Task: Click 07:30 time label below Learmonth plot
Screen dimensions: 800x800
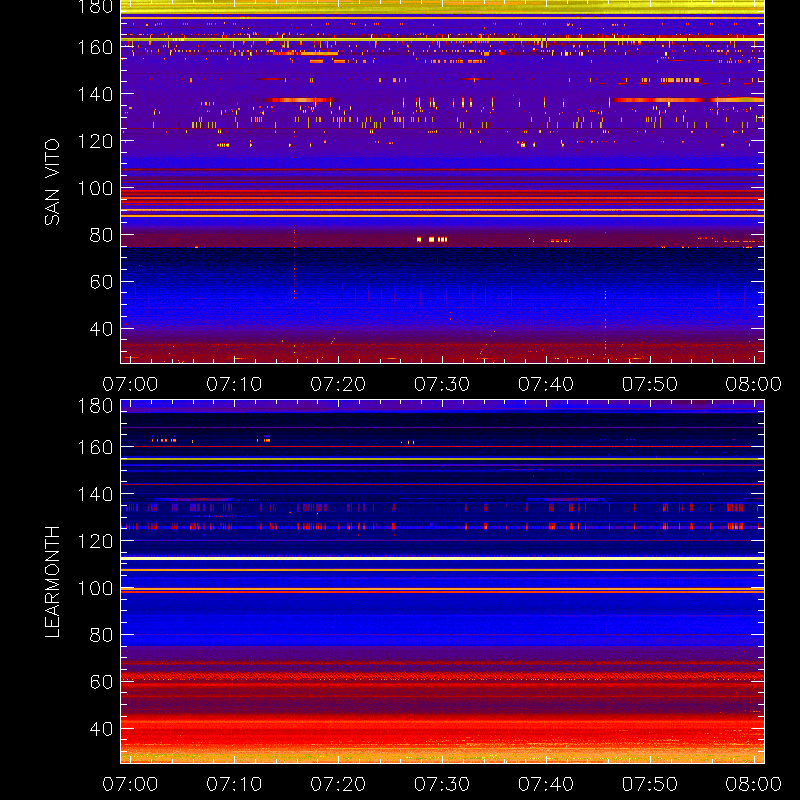Action: coord(442,784)
